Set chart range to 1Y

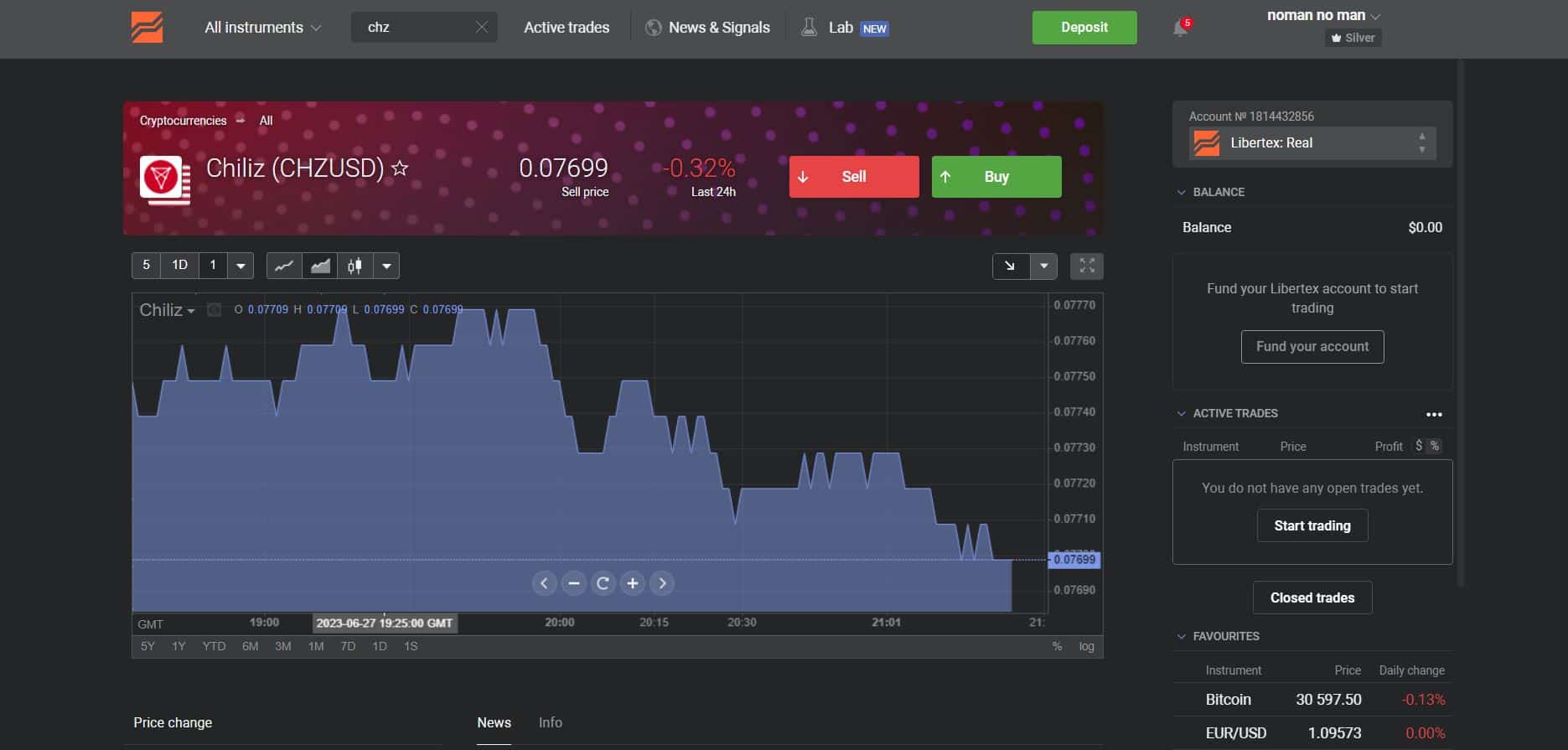tap(179, 646)
